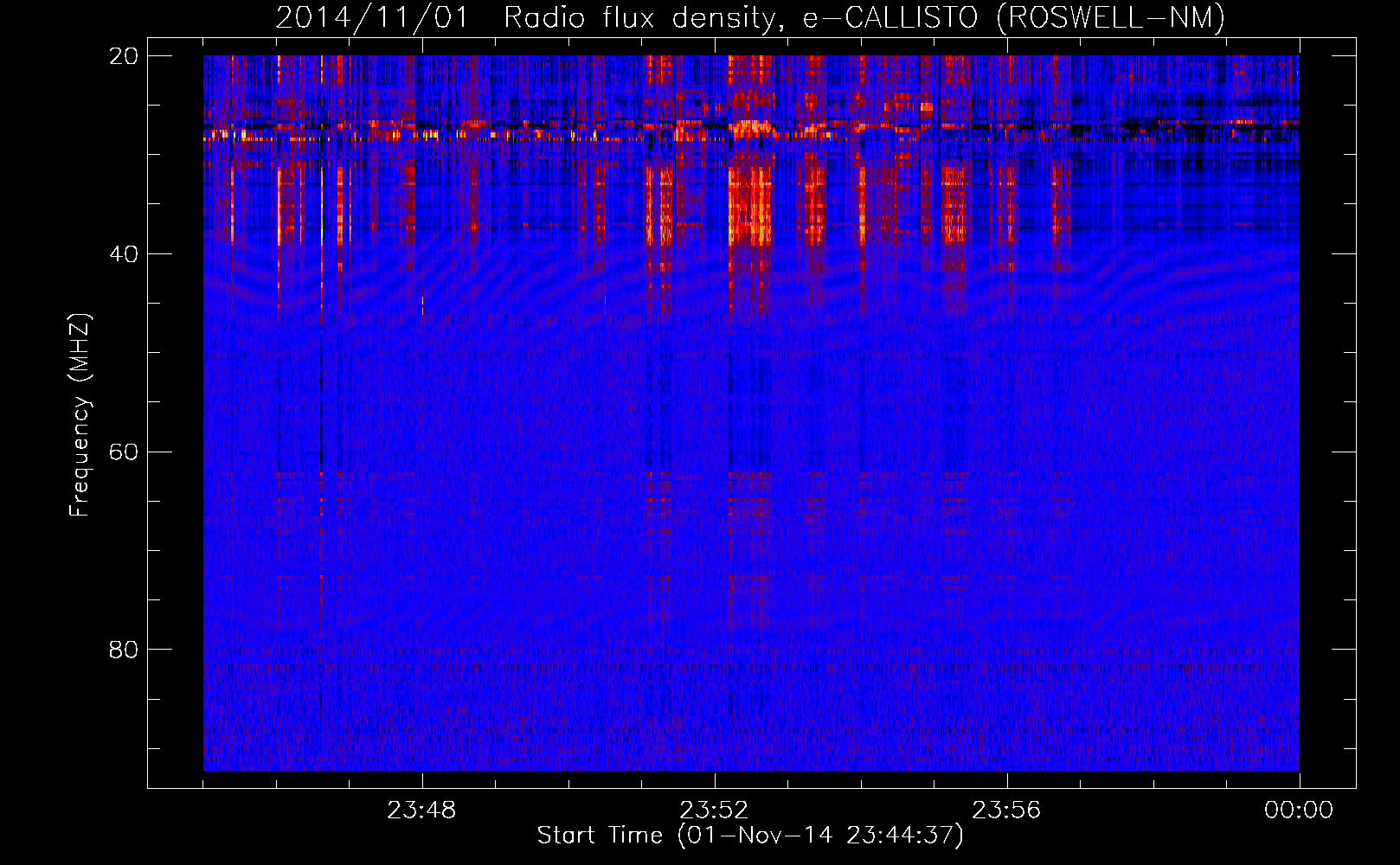
Task: Click the '40' frequency tick label
Action: [x=124, y=254]
